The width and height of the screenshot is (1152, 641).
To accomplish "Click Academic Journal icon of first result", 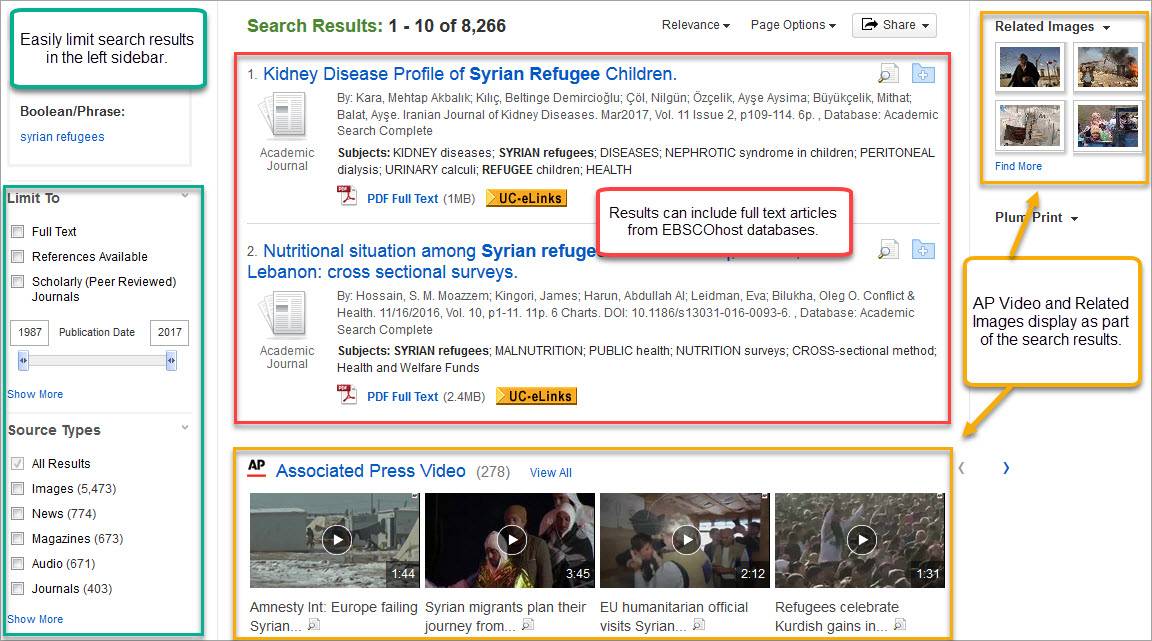I will 286,118.
